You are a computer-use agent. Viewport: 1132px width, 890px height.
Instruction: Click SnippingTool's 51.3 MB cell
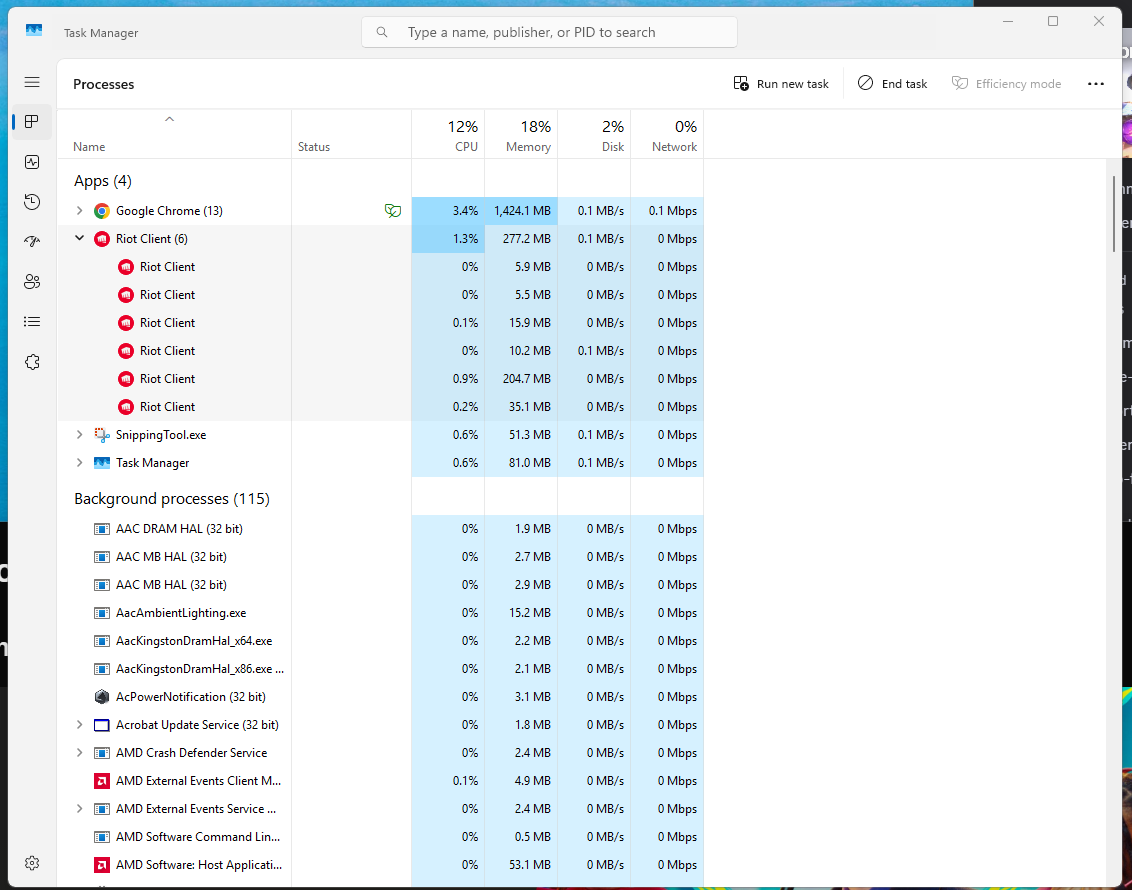pyautogui.click(x=521, y=435)
